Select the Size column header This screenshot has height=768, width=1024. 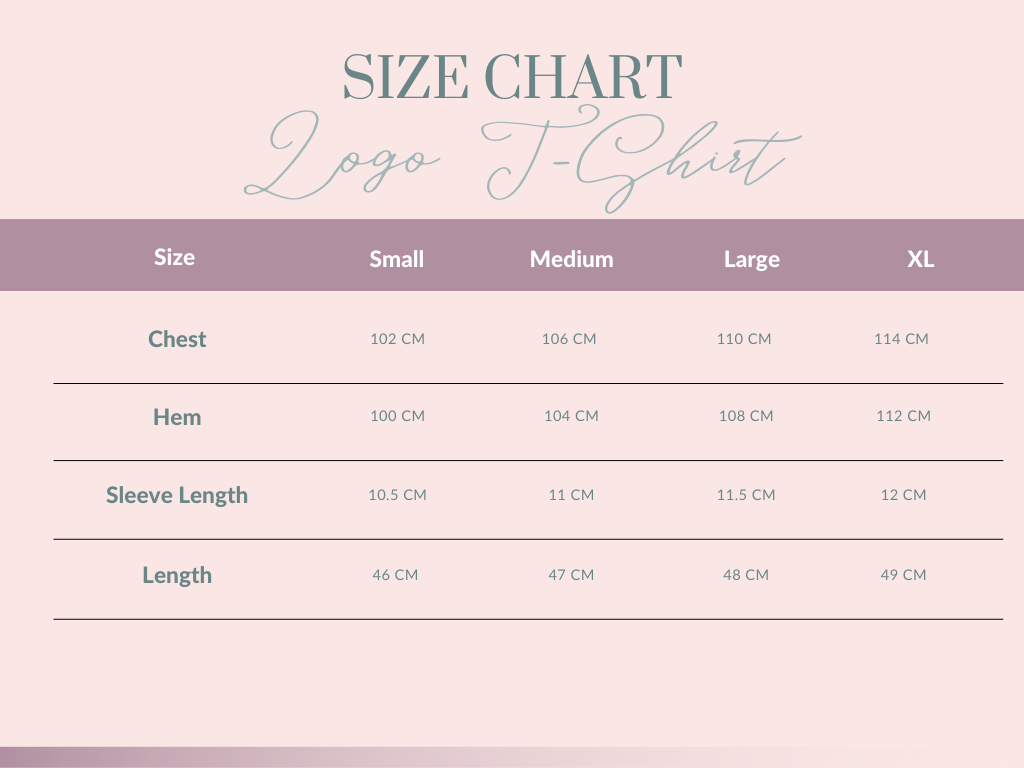point(174,257)
